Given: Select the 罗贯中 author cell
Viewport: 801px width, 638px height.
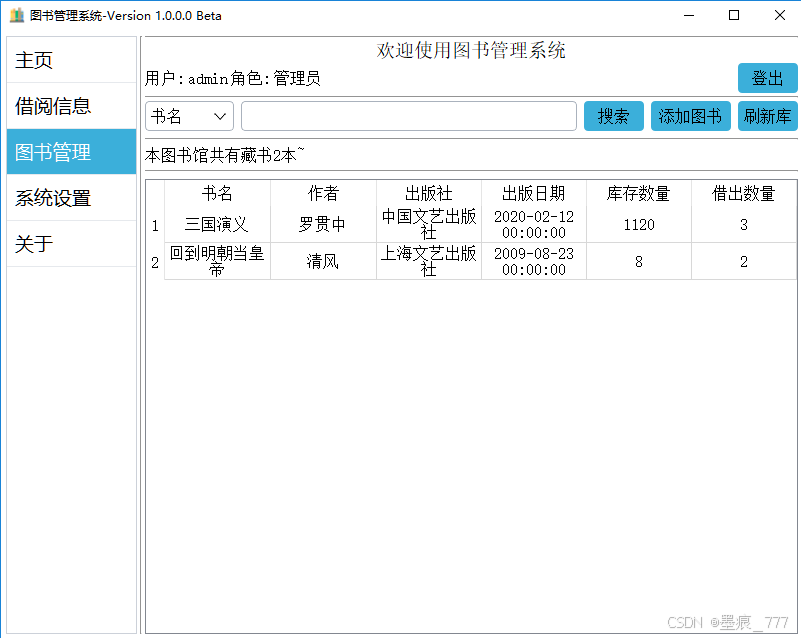Looking at the screenshot, I should click(323, 224).
